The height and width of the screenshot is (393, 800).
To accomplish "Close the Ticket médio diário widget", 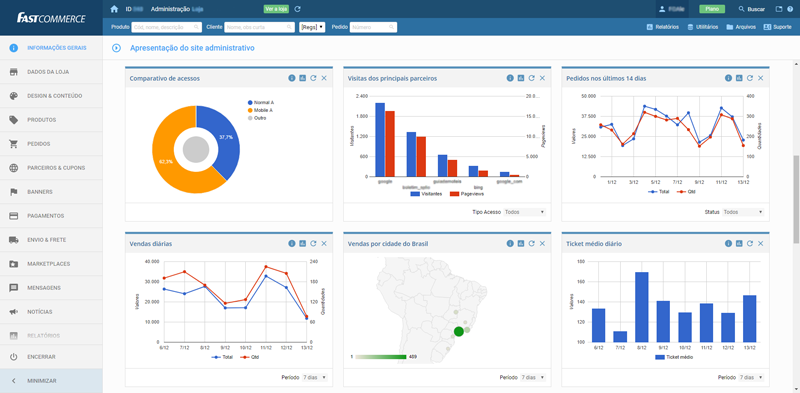I will tap(761, 243).
